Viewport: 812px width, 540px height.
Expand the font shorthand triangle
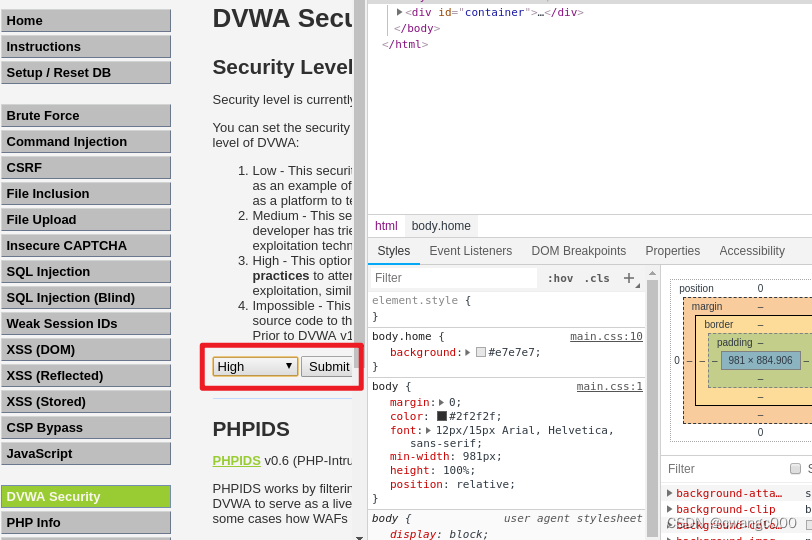[428, 430]
